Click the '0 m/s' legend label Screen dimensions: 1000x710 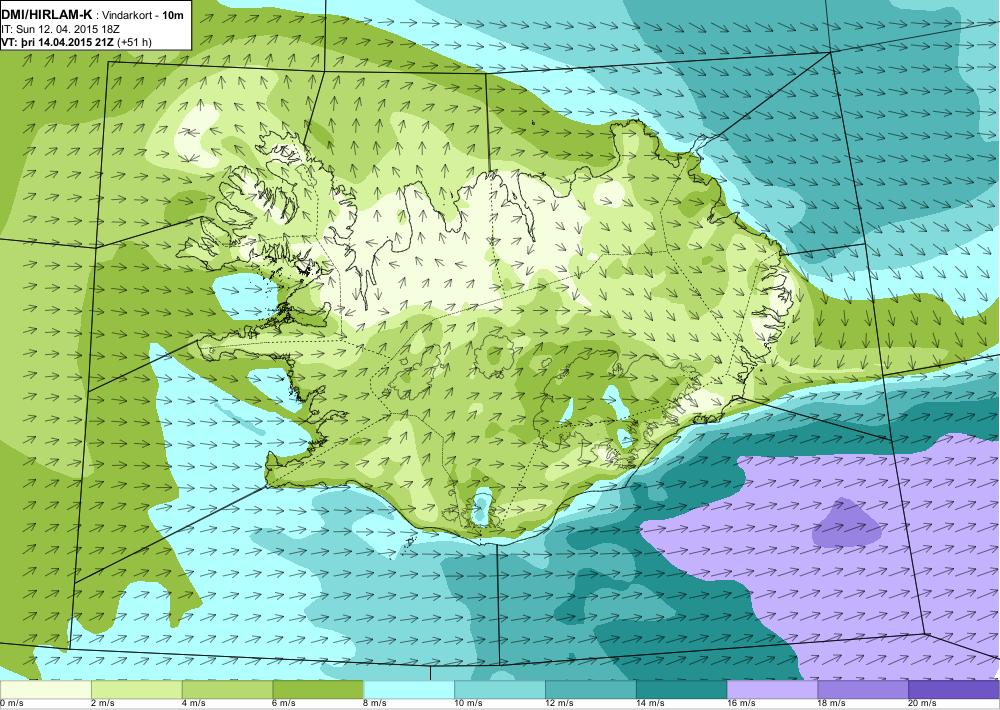tap(11, 703)
